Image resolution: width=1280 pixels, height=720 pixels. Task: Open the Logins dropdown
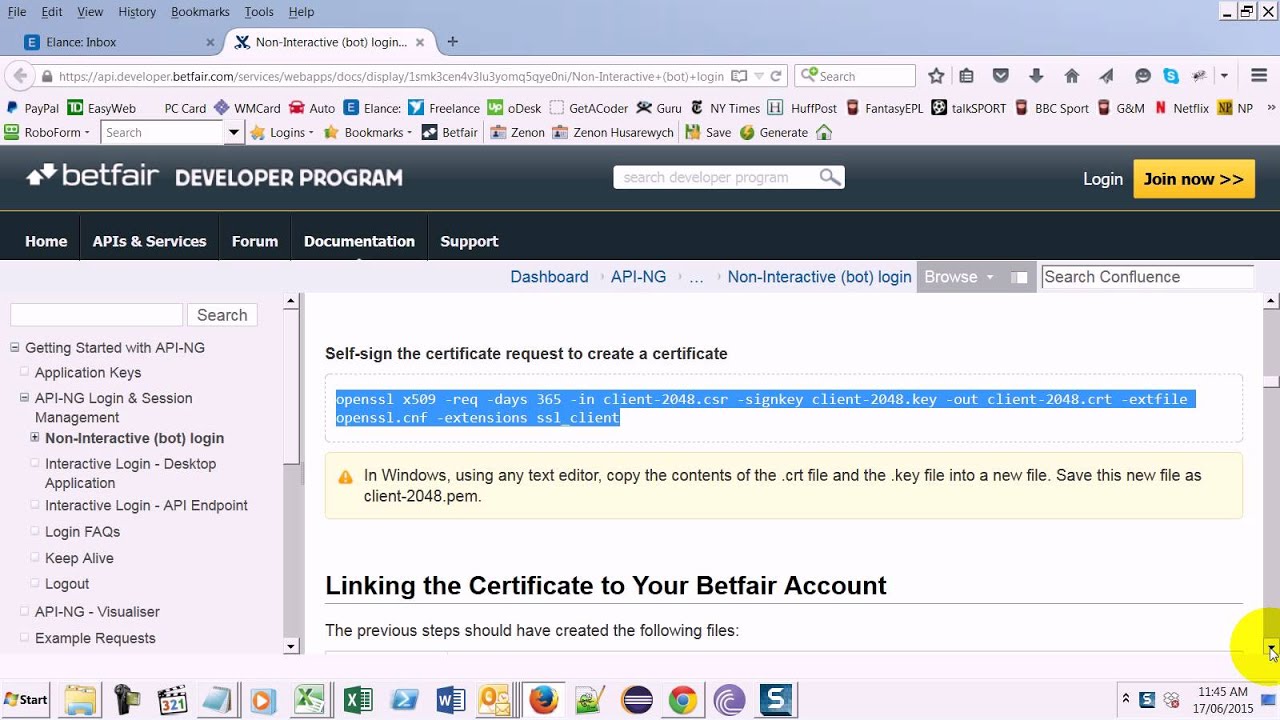(x=281, y=132)
